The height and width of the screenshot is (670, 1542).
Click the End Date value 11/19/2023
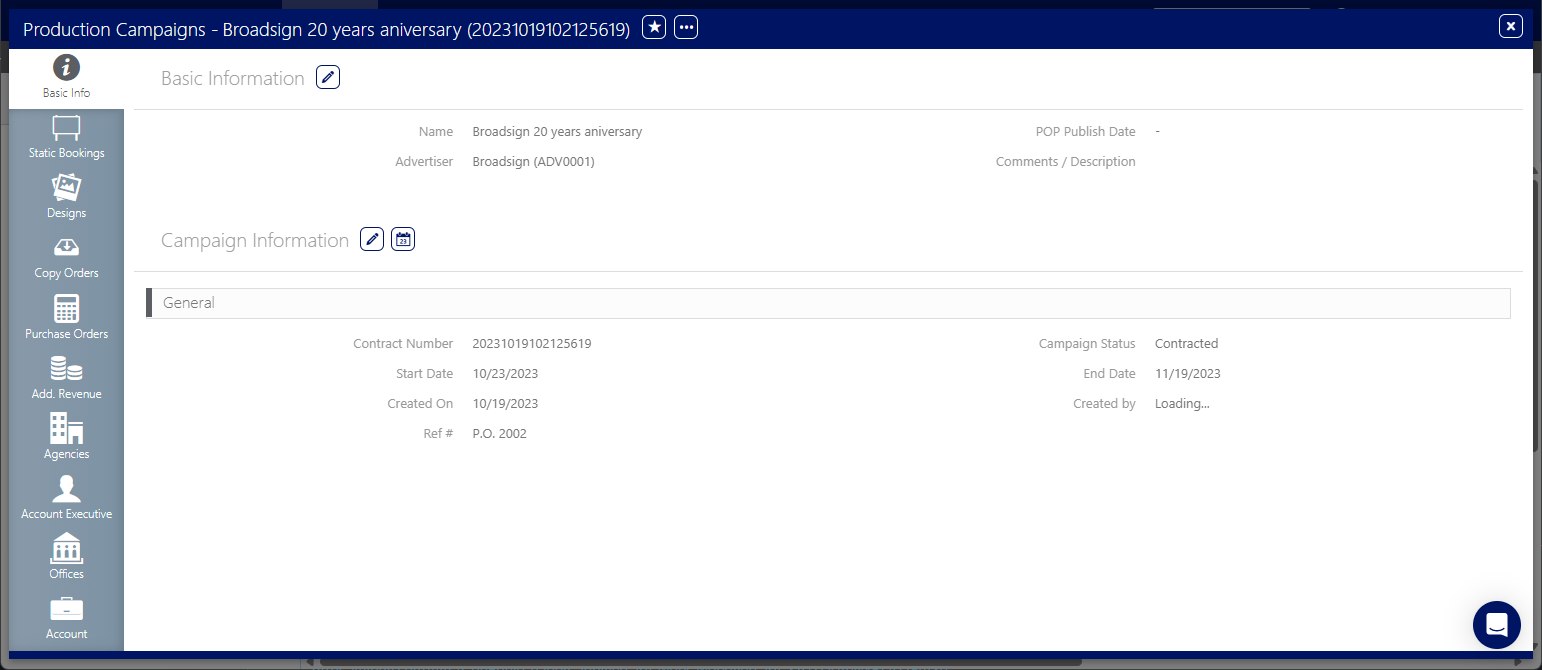pyautogui.click(x=1188, y=374)
